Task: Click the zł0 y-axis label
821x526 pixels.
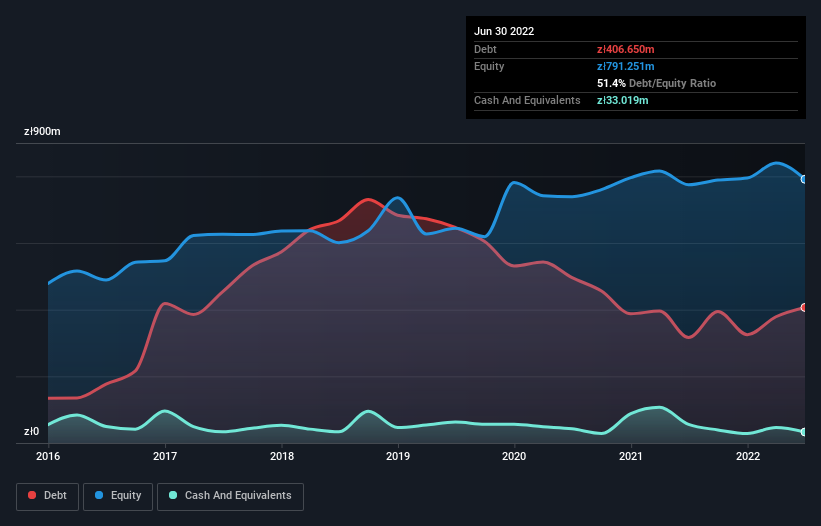Action: pos(31,431)
